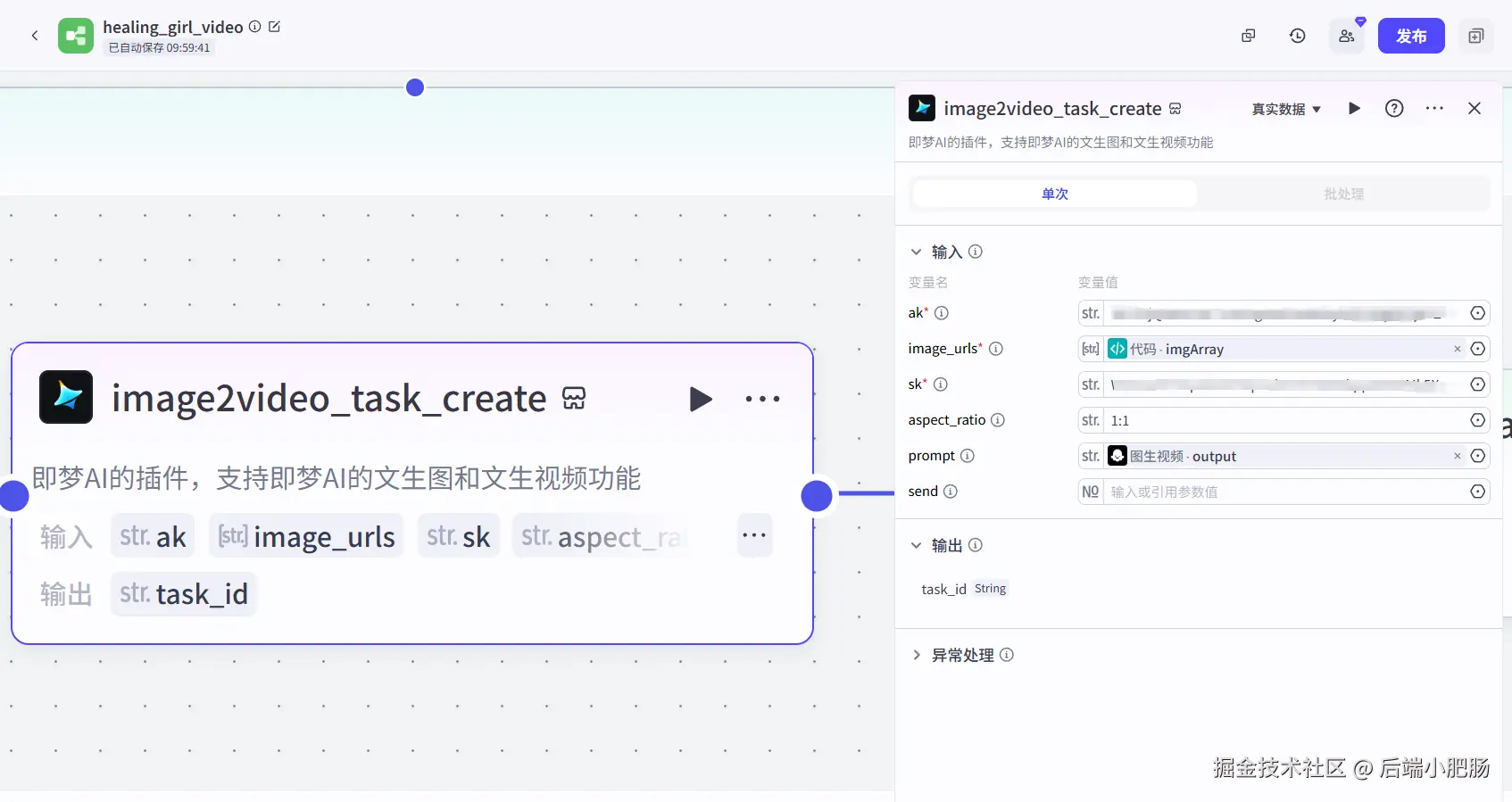Click the blue 发布 publish button
The image size is (1512, 802).
pyautogui.click(x=1411, y=36)
